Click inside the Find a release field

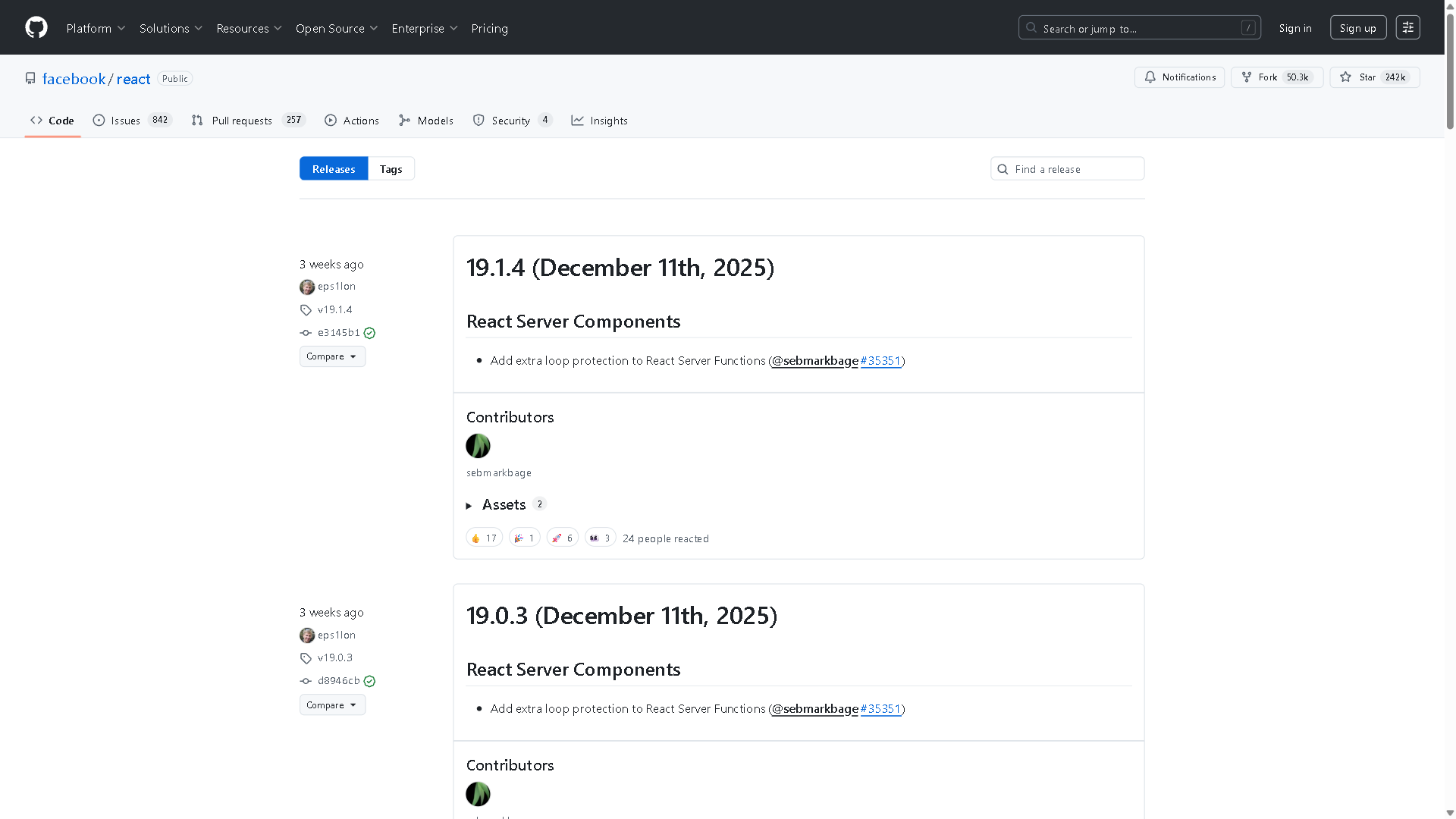point(1066,168)
